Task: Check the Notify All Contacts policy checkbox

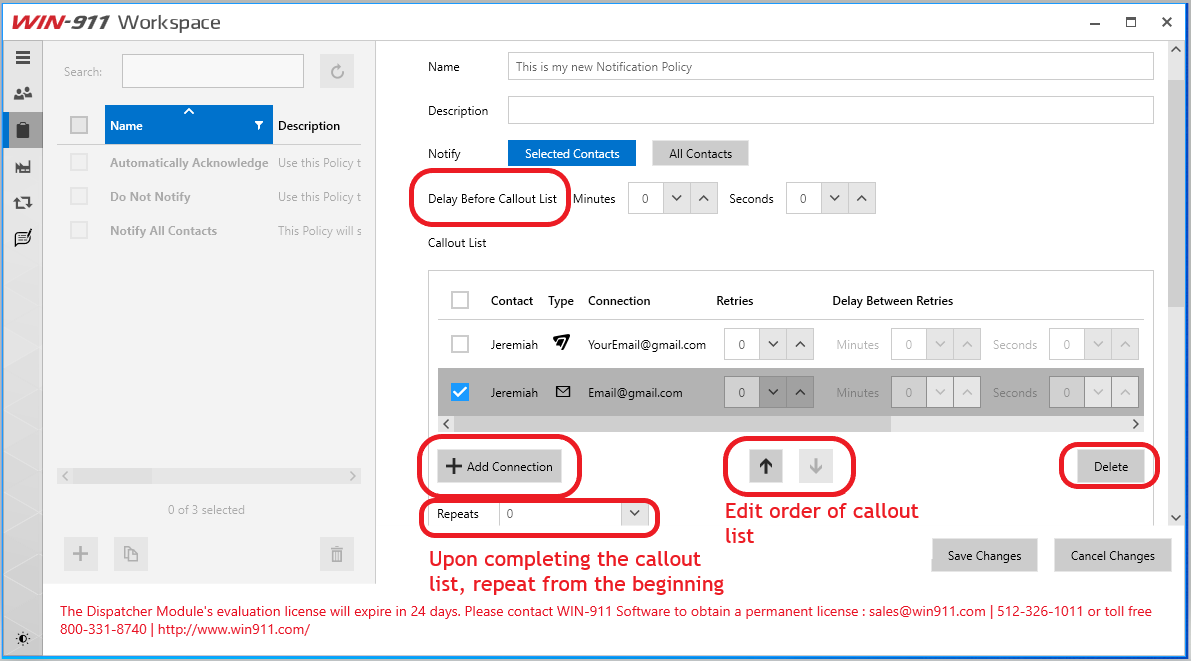Action: tap(79, 230)
